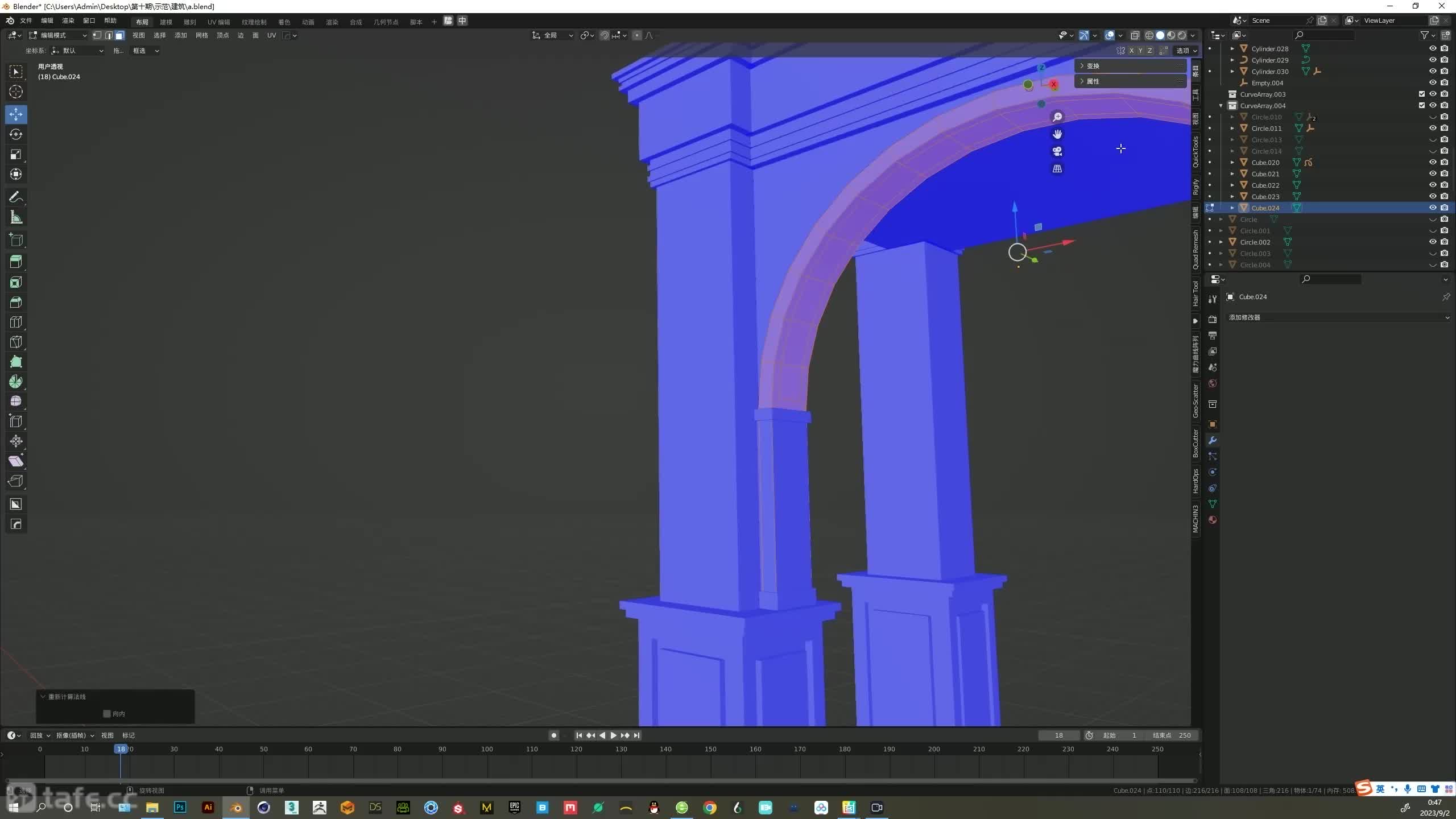Click the 标记 timeline menu
This screenshot has height=819, width=1456.
(x=129, y=735)
